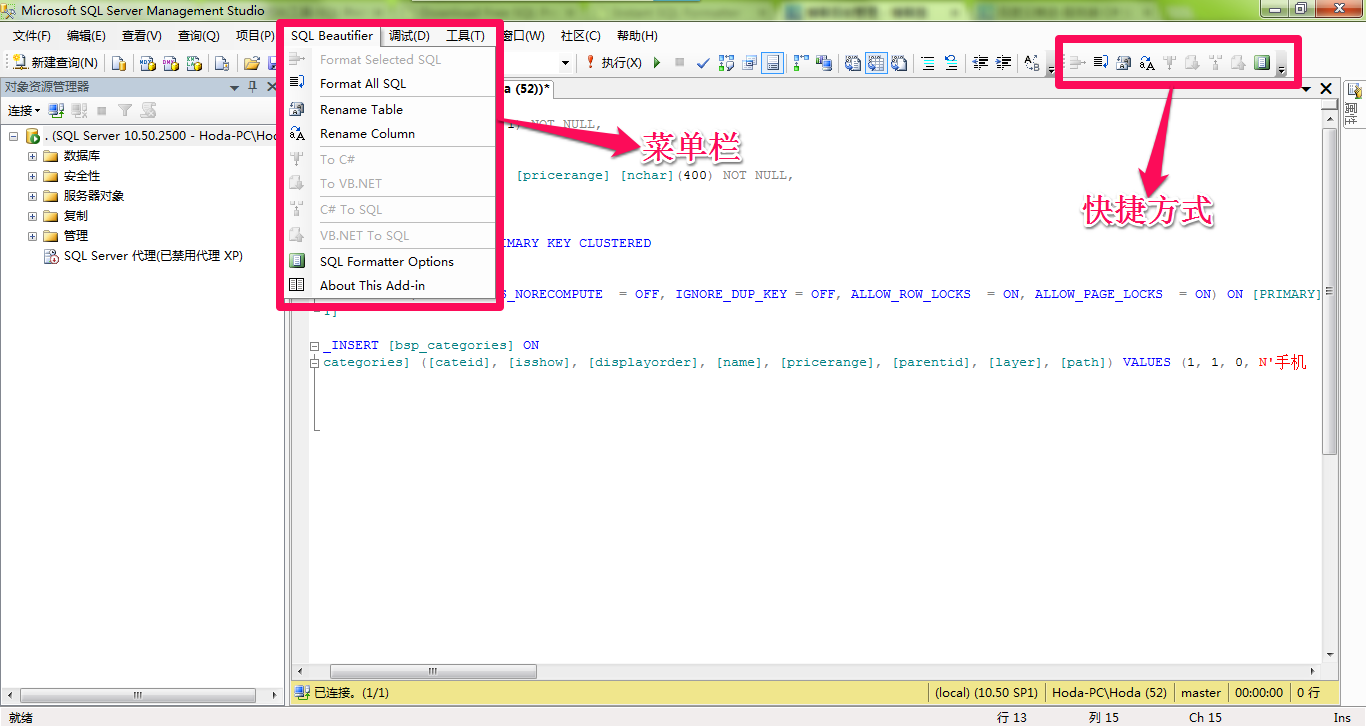Open the 调试(D) menu
Screen dimensions: 1366x726
pyautogui.click(x=409, y=36)
